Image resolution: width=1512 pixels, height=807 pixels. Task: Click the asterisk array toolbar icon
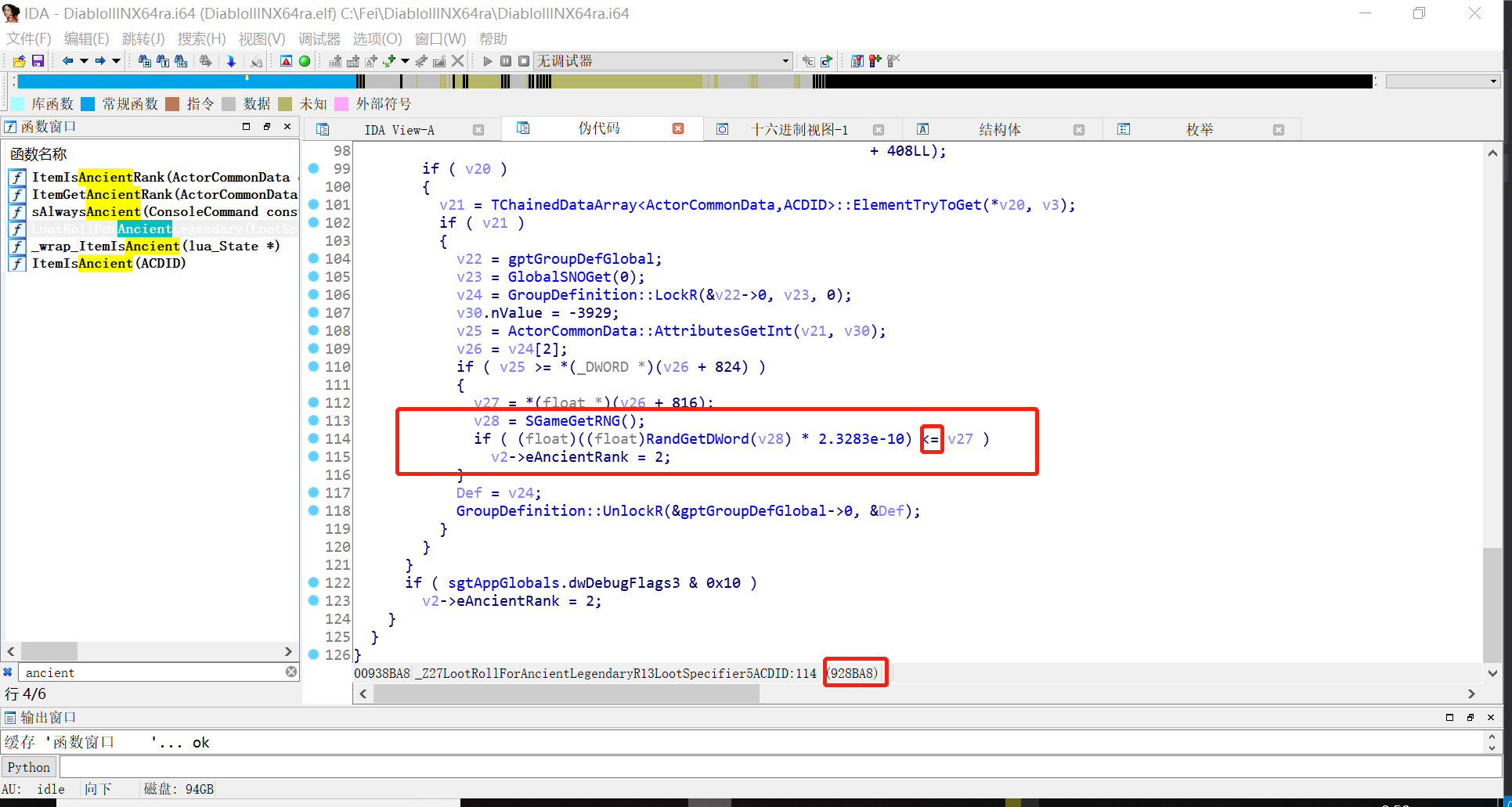[x=421, y=61]
